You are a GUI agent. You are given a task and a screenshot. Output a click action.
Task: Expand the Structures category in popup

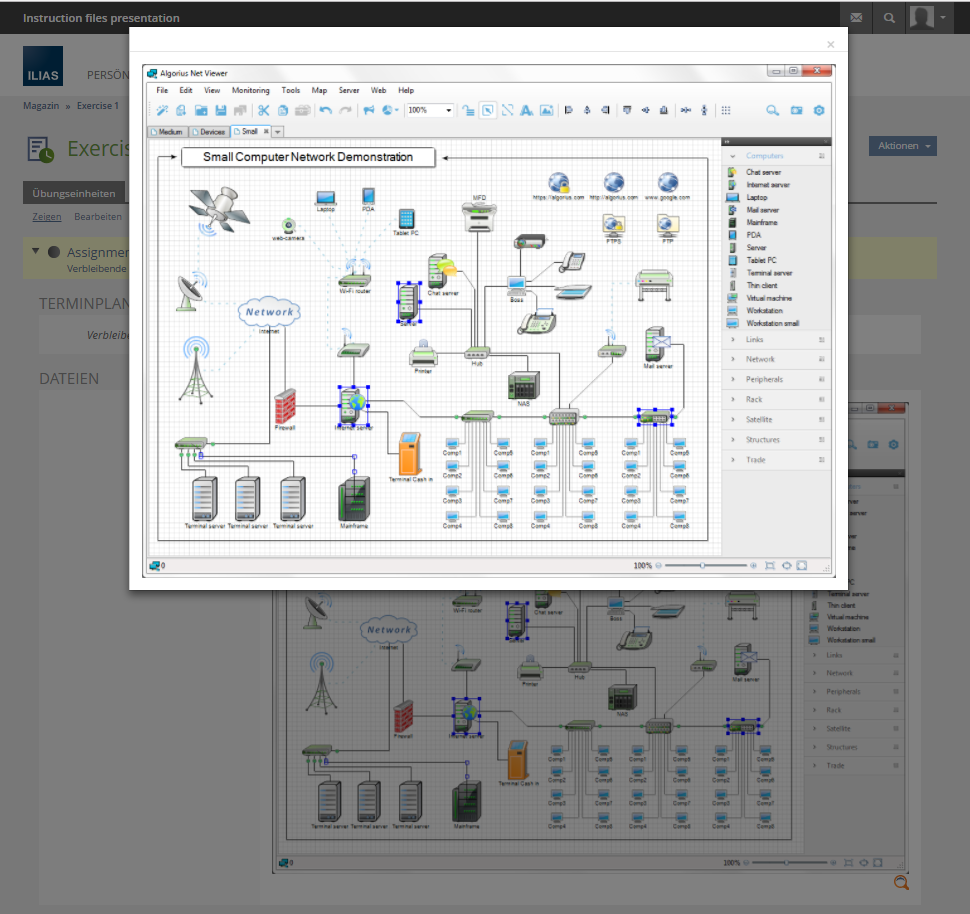click(x=776, y=440)
